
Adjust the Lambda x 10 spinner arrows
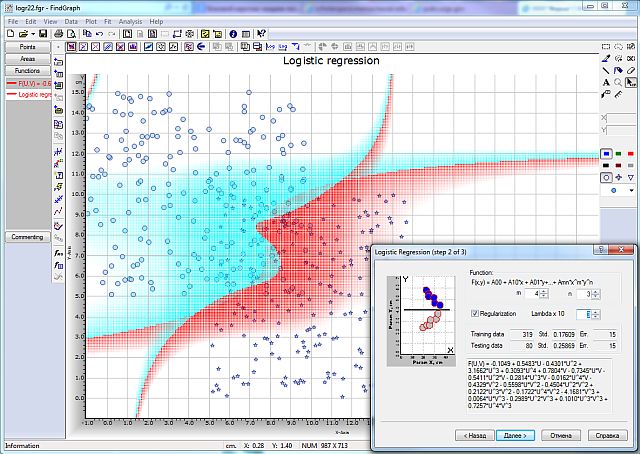coord(596,314)
